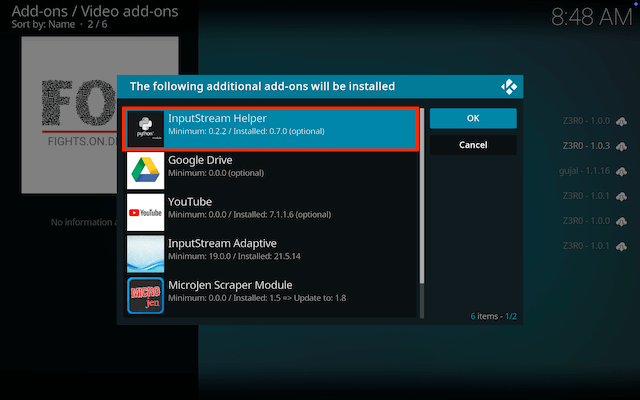
Task: Click the Z3R0 - 1.0.1 row above bottom rows
Action: click(594, 196)
